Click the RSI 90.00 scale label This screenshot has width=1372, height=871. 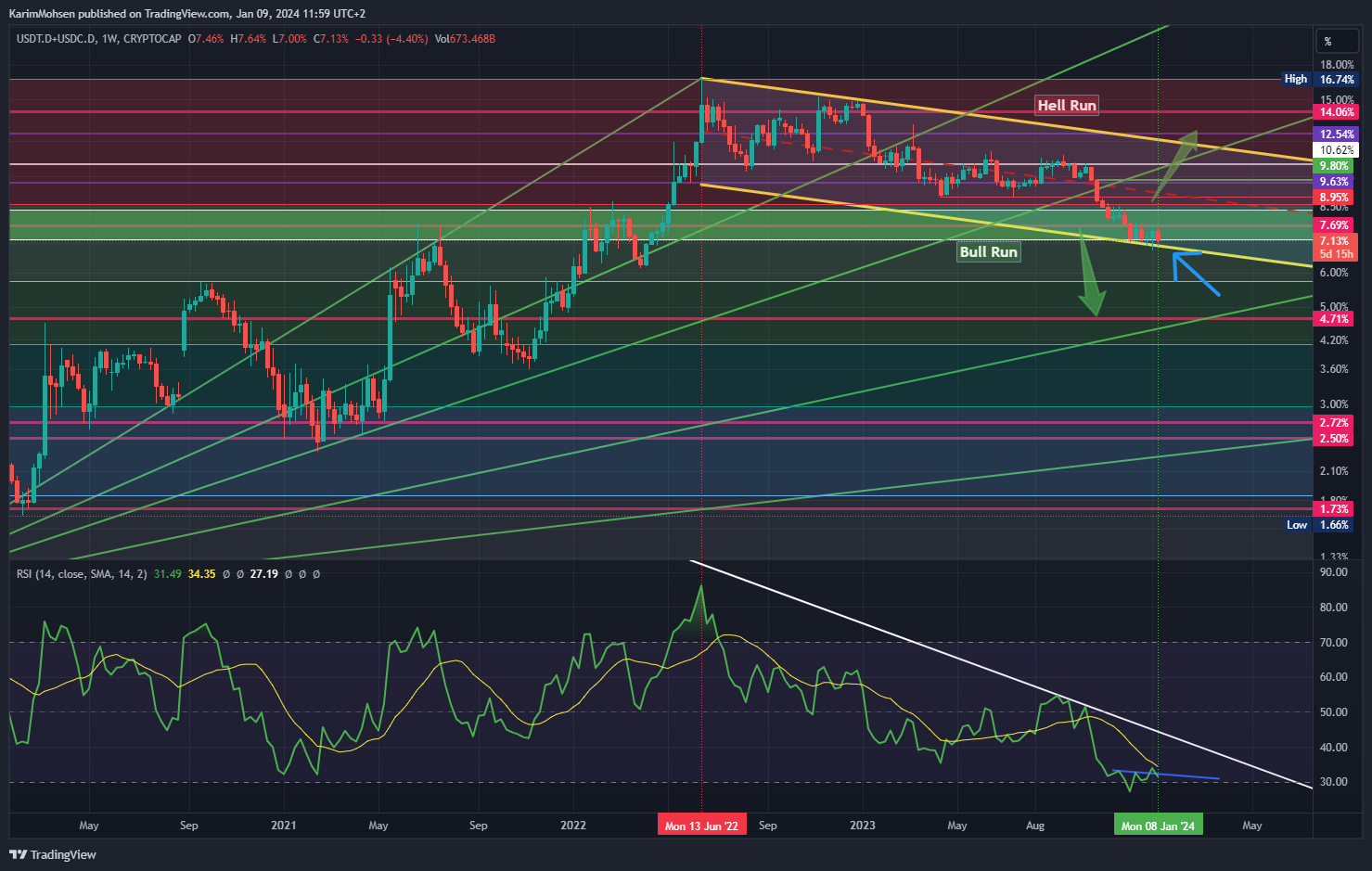coord(1334,572)
